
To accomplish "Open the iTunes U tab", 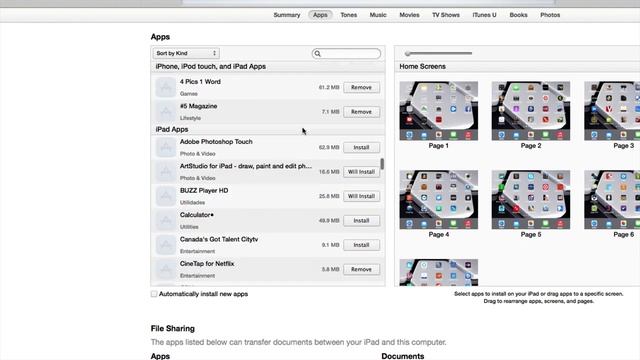I will (484, 15).
